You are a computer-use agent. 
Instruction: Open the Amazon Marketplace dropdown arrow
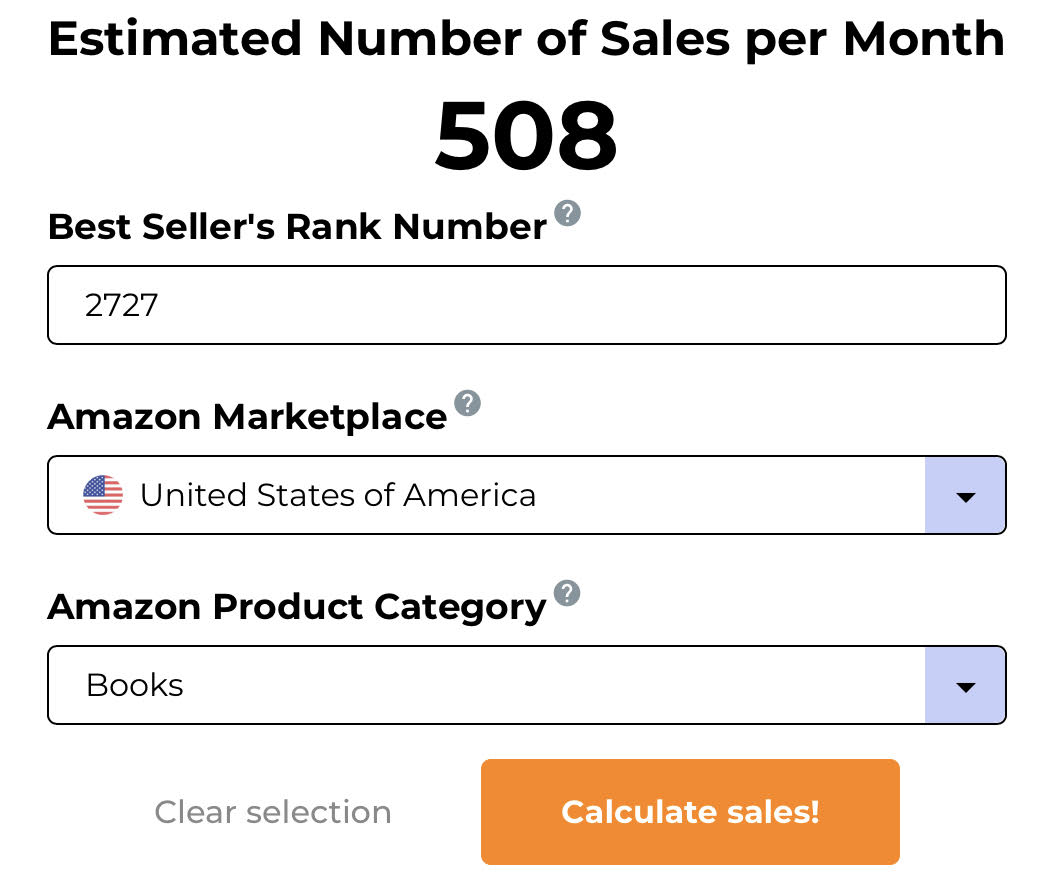965,495
